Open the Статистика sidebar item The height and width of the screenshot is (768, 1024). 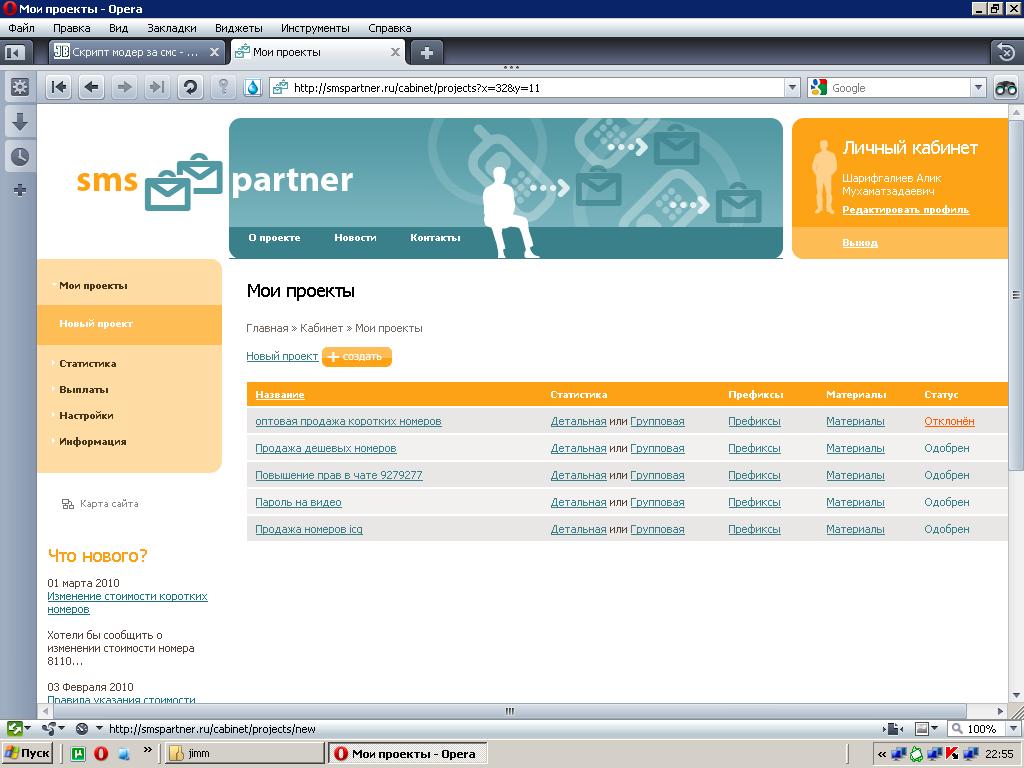tap(88, 364)
